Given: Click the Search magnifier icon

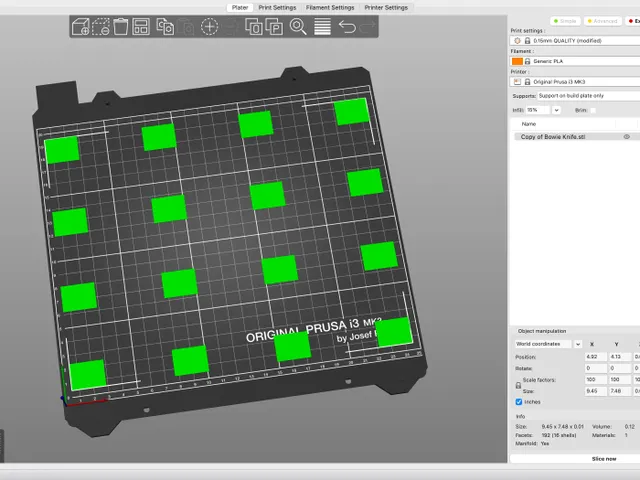Looking at the screenshot, I should pyautogui.click(x=298, y=27).
